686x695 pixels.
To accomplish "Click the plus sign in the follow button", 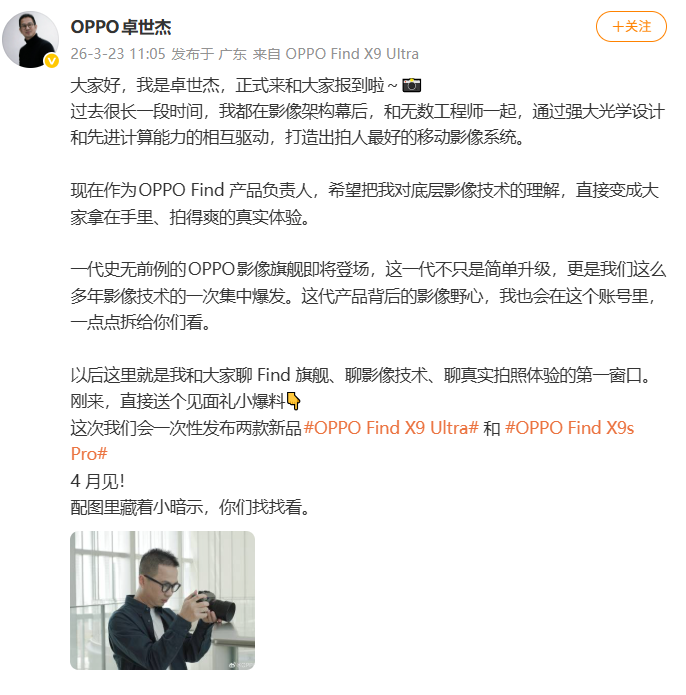I will click(618, 27).
